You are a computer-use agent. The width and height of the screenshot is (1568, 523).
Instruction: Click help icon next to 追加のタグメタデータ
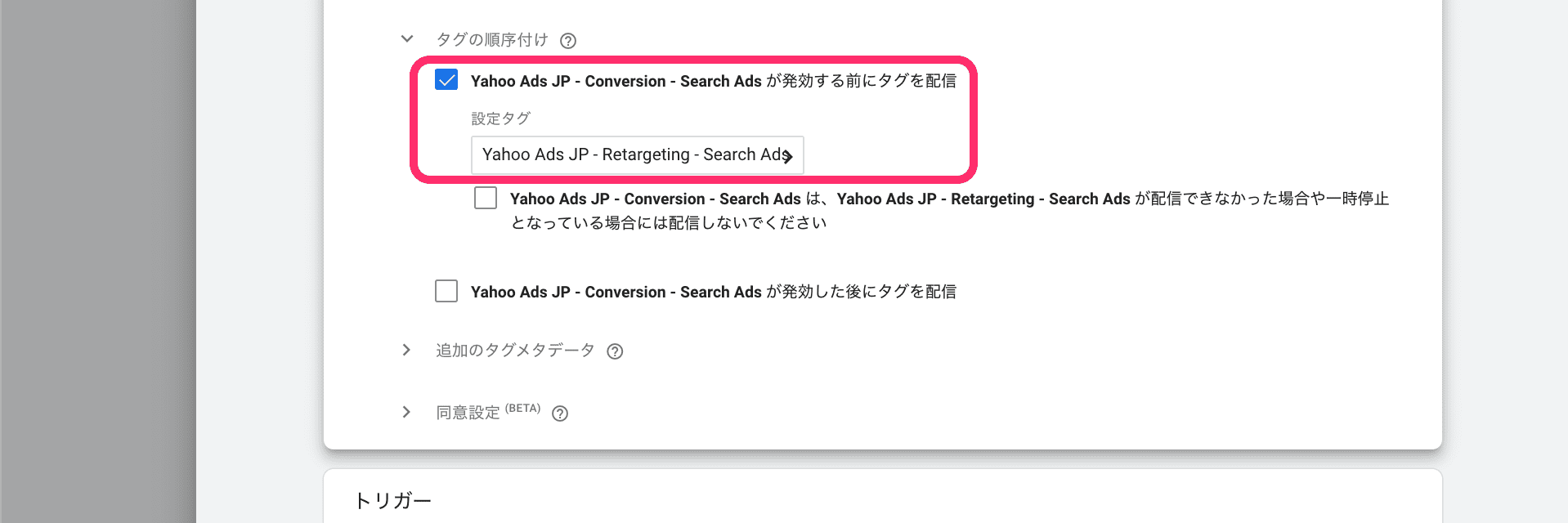point(615,351)
